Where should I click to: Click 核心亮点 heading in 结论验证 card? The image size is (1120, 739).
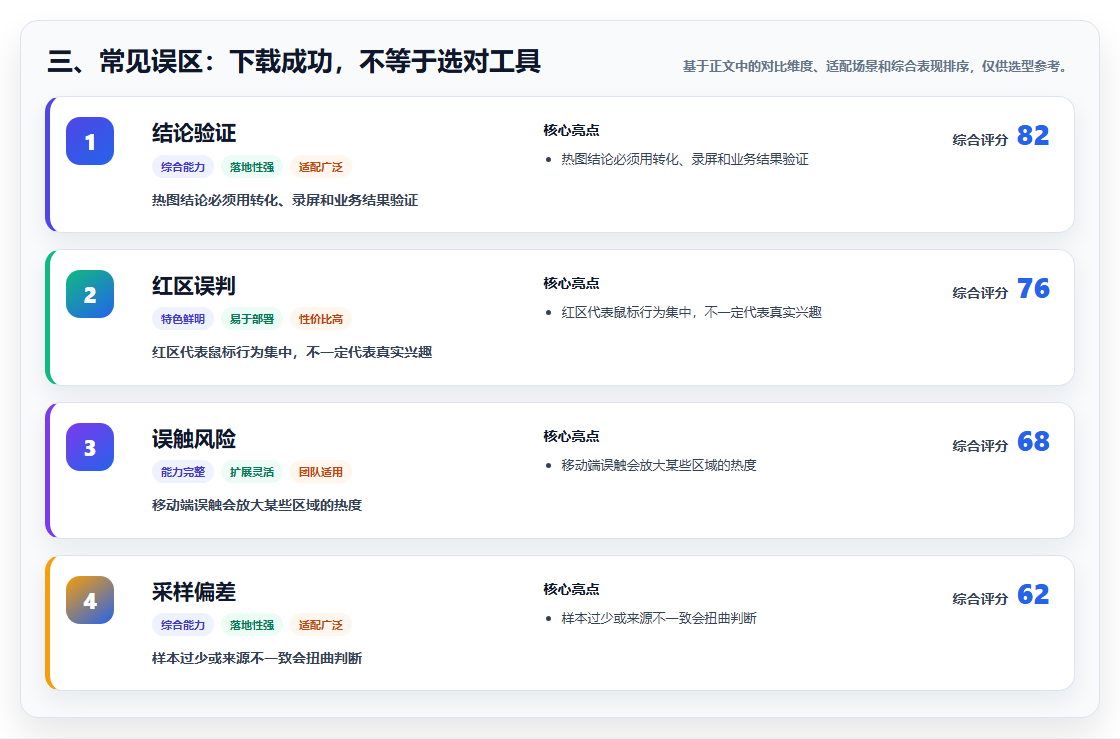(571, 130)
